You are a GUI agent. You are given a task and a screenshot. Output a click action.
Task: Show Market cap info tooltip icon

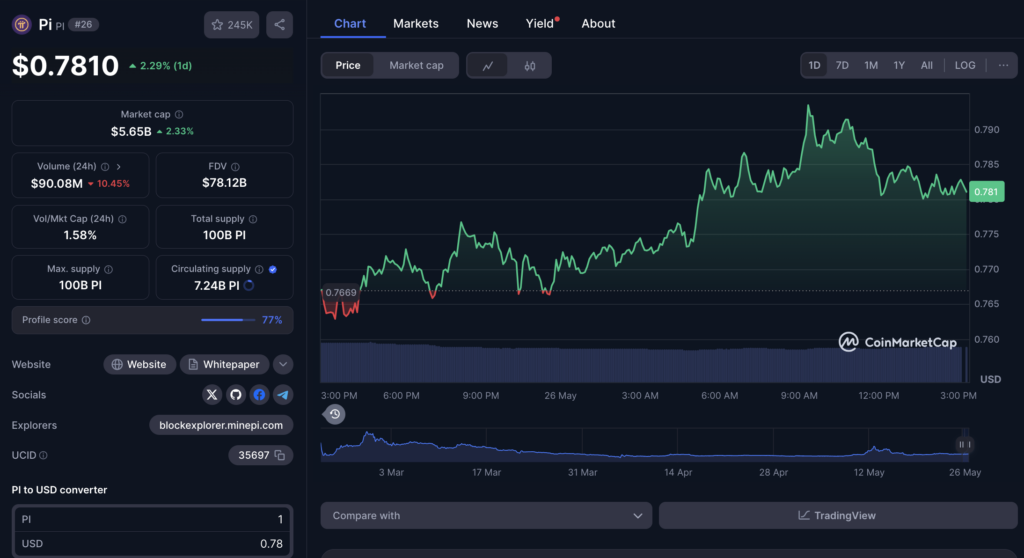click(179, 114)
